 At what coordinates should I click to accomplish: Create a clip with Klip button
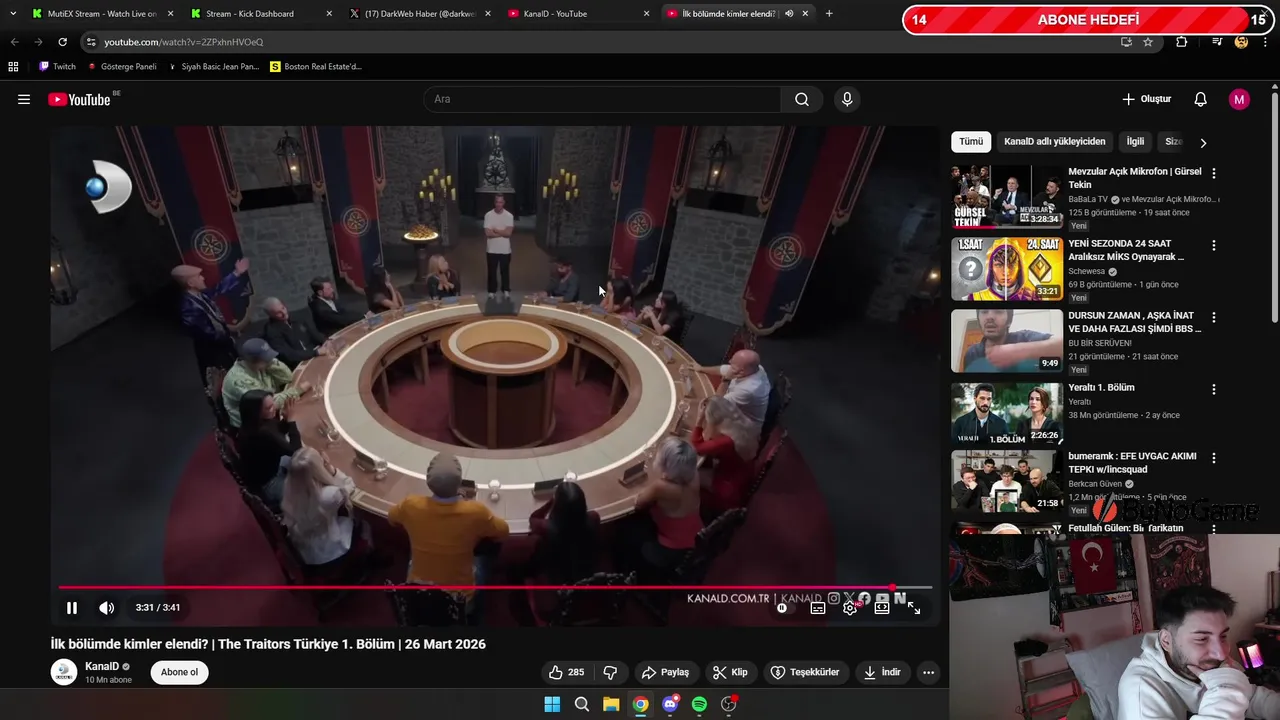point(730,672)
